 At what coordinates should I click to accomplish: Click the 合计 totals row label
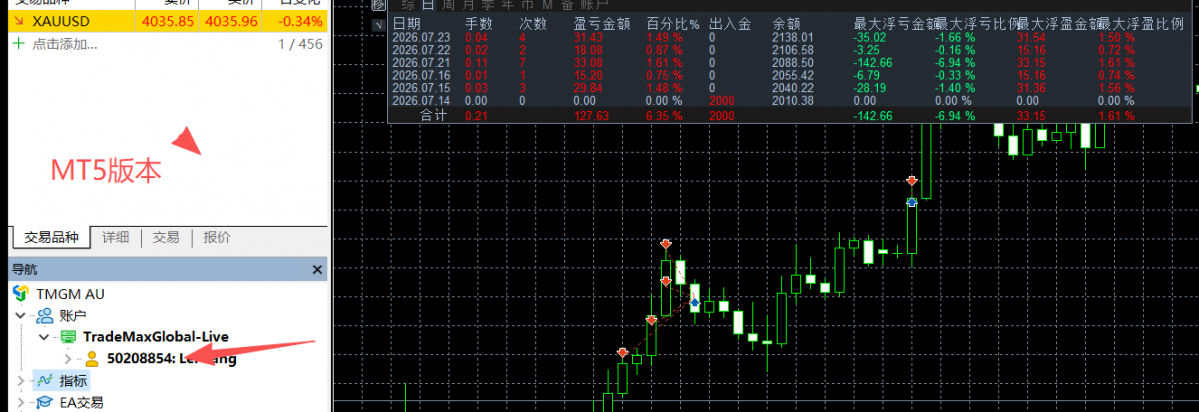[433, 116]
